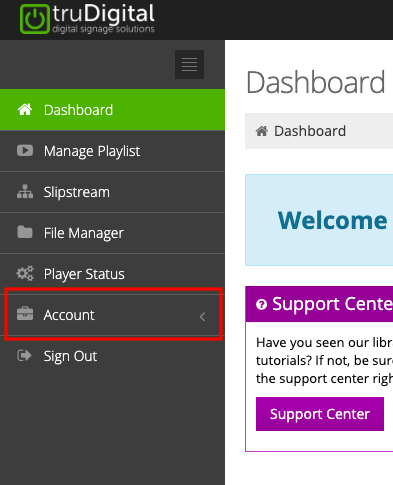The width and height of the screenshot is (393, 485).
Task: Click the home icon beside Dashboard in sidebar
Action: [25, 109]
